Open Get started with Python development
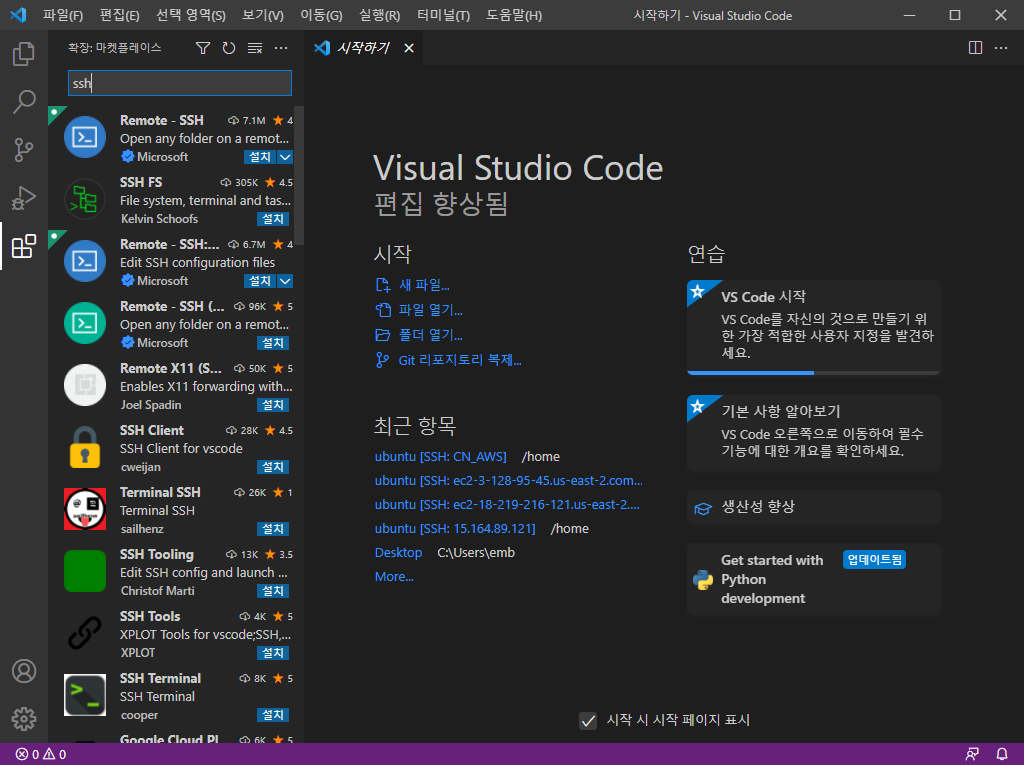This screenshot has height=765, width=1024. [x=814, y=579]
